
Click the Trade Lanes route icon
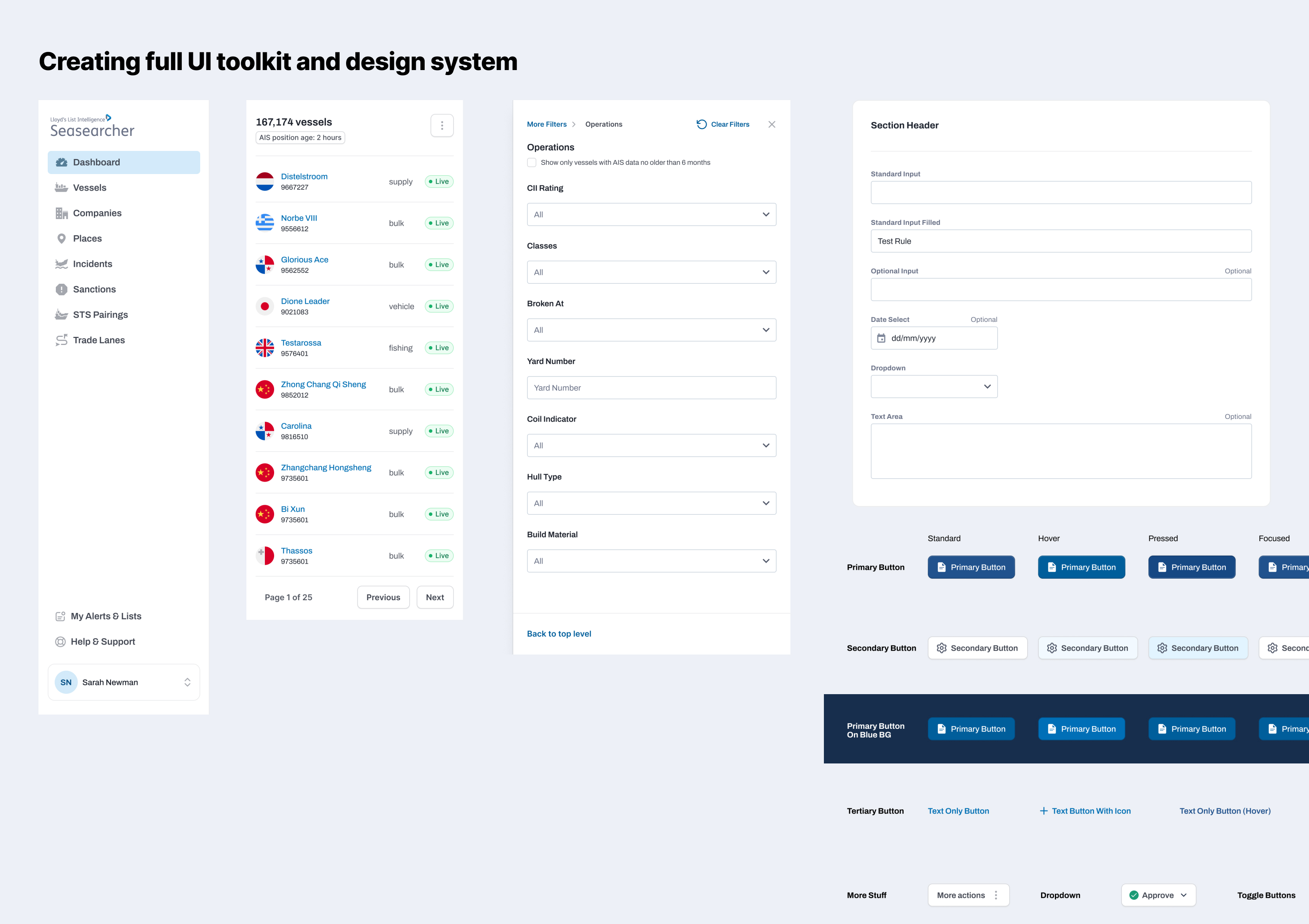click(62, 340)
